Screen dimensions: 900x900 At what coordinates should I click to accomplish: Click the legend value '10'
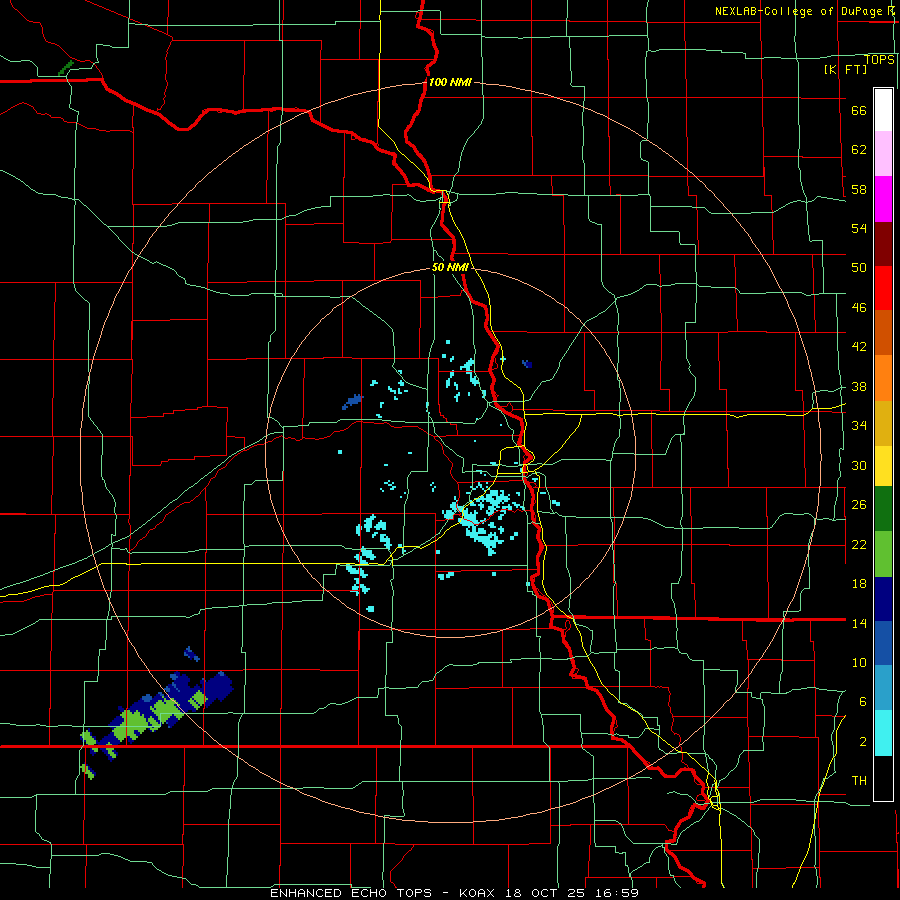(x=859, y=662)
